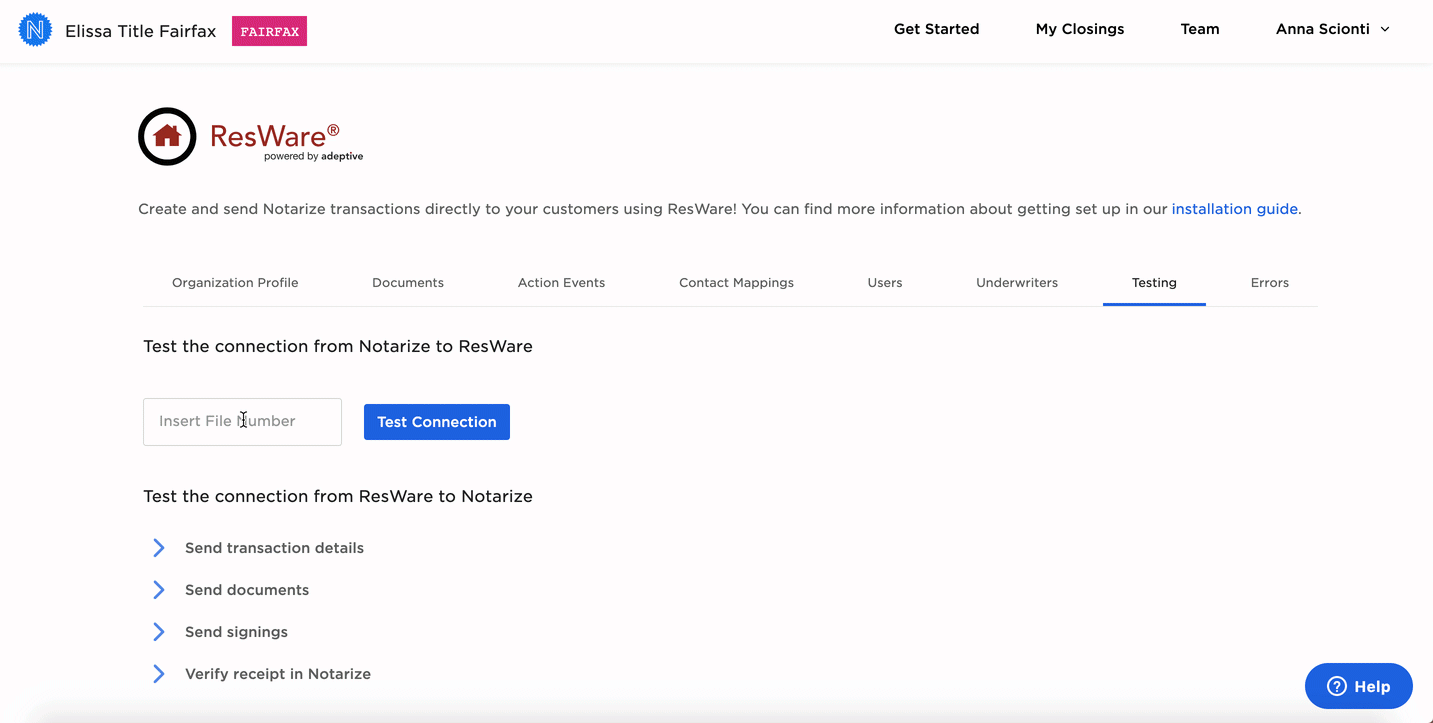
Task: Go to Get Started
Action: click(x=936, y=29)
